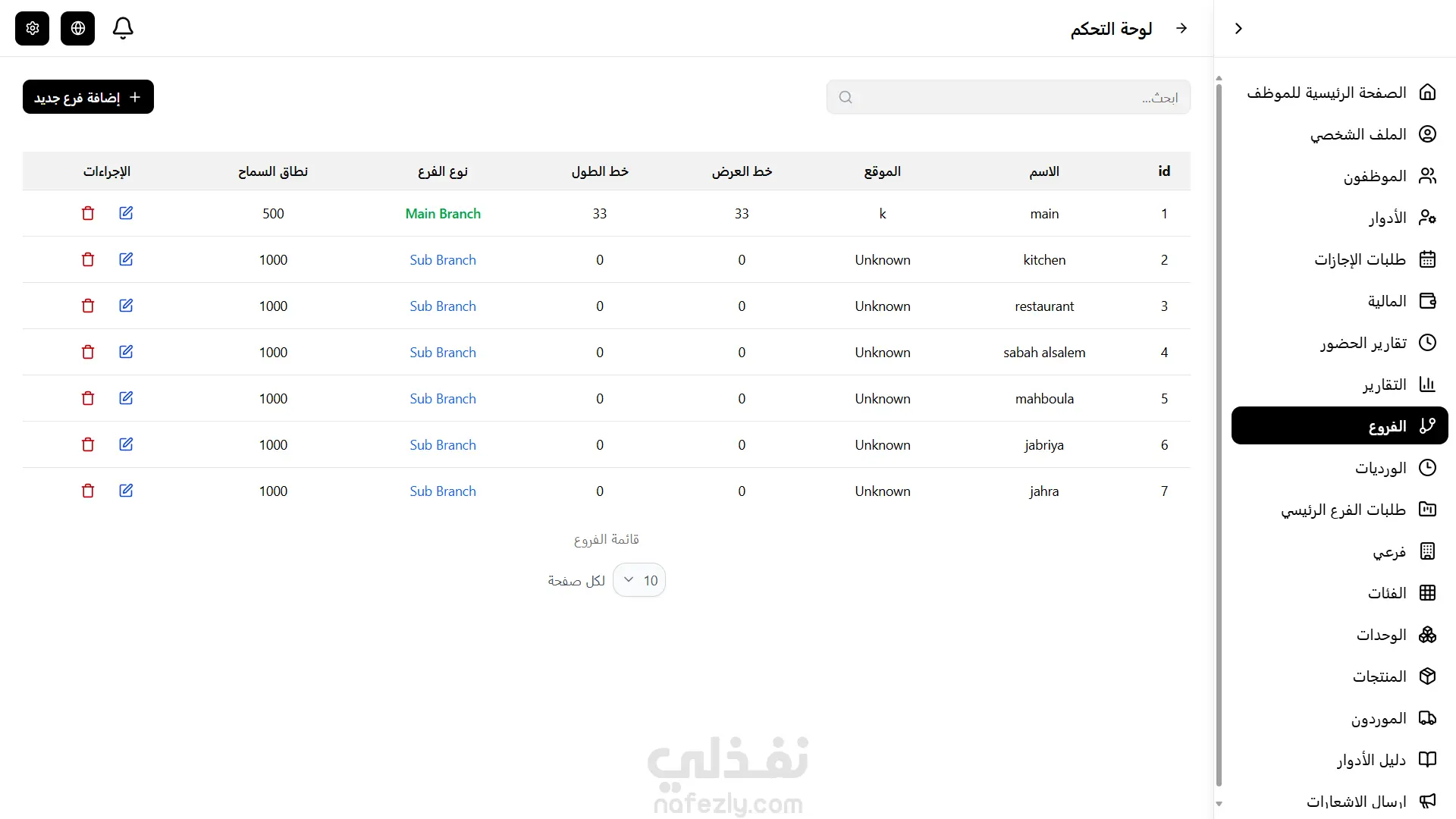Screen dimensions: 1456x819
Task: Collapse sidebar using the chevron arrow
Action: coord(1238,28)
